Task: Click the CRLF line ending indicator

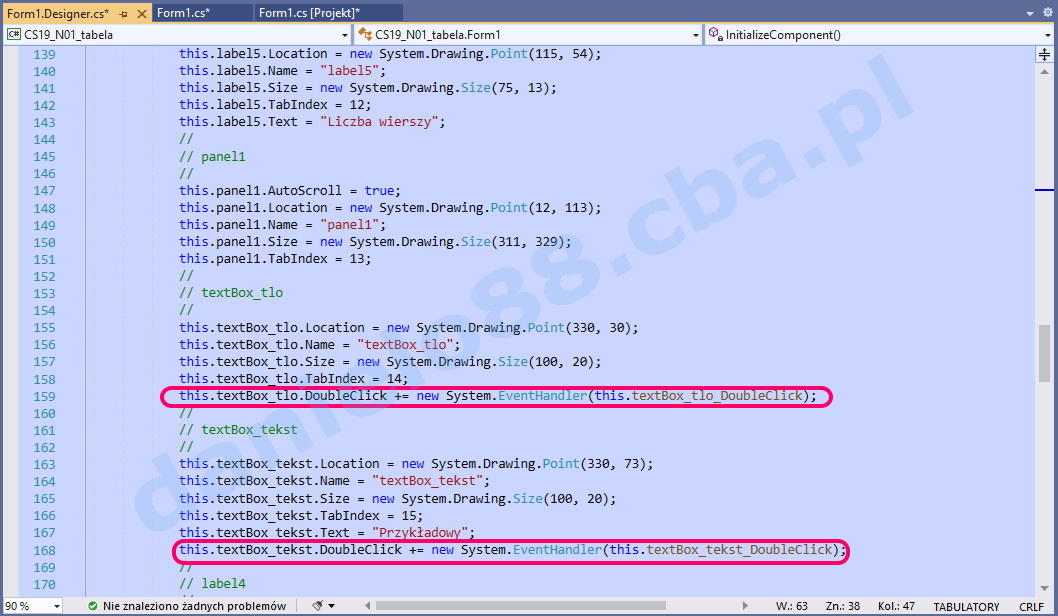Action: pos(1031,607)
